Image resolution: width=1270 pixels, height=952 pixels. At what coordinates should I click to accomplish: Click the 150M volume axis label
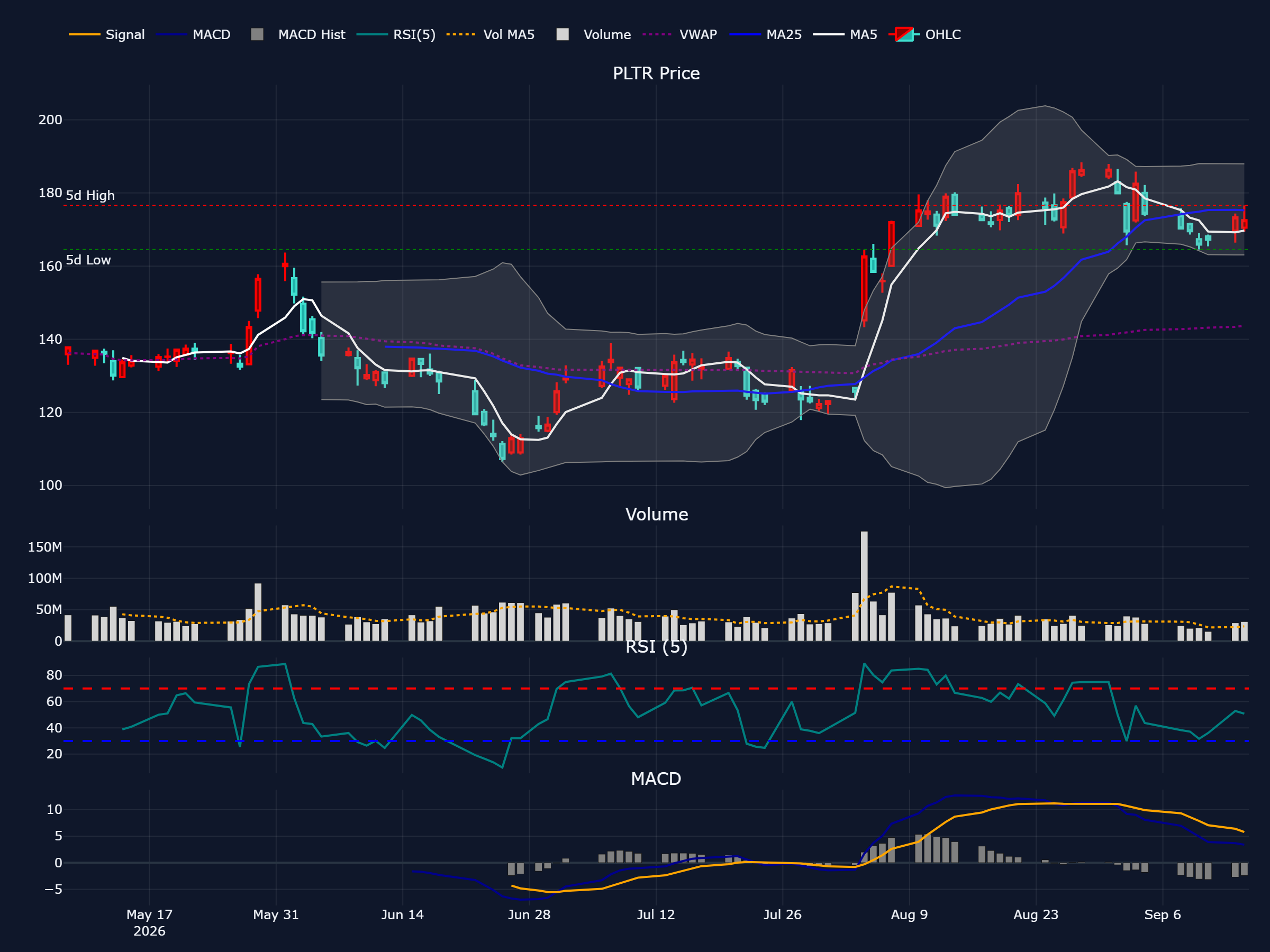click(x=45, y=547)
